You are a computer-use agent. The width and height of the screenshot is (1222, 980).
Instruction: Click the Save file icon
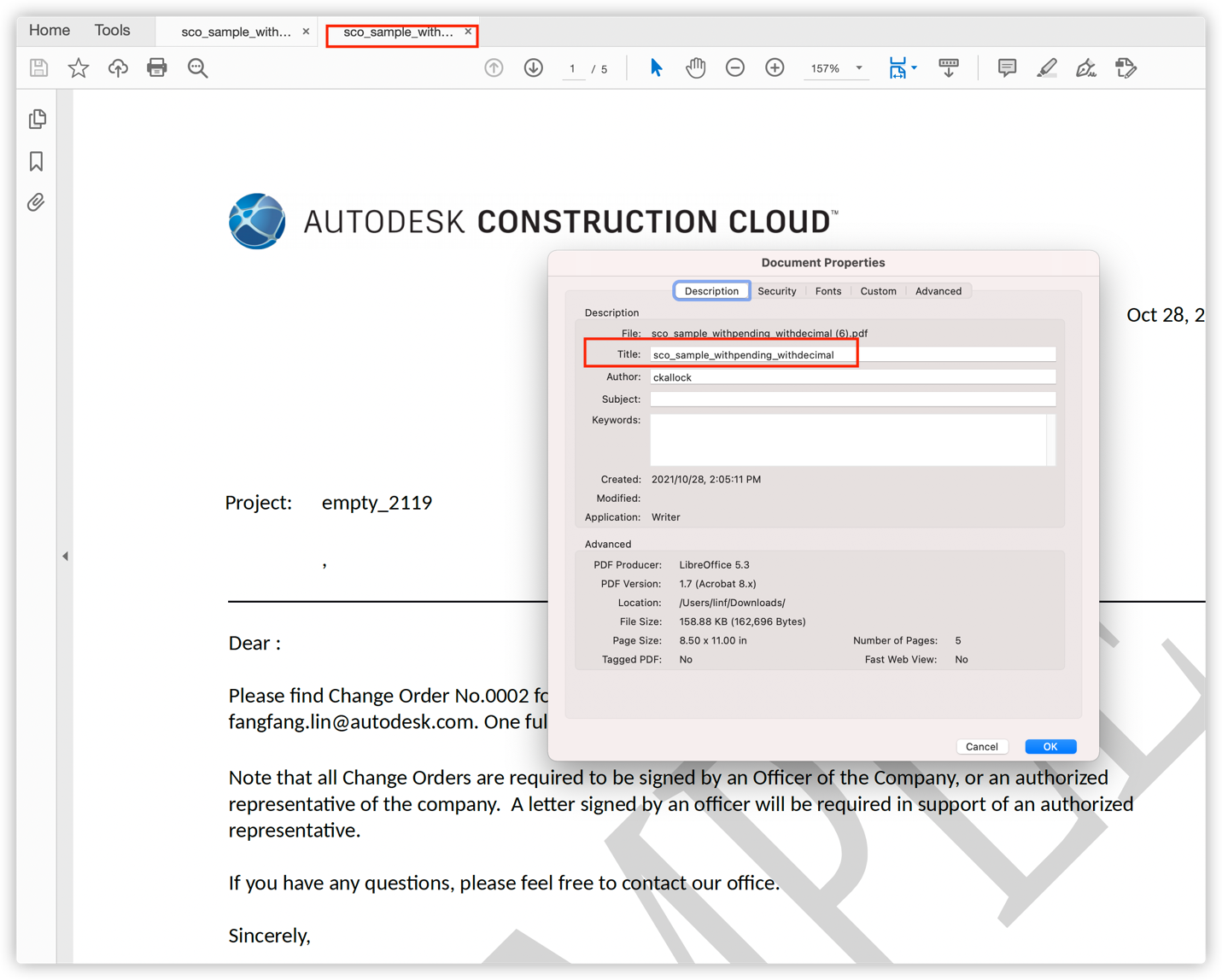tap(38, 68)
